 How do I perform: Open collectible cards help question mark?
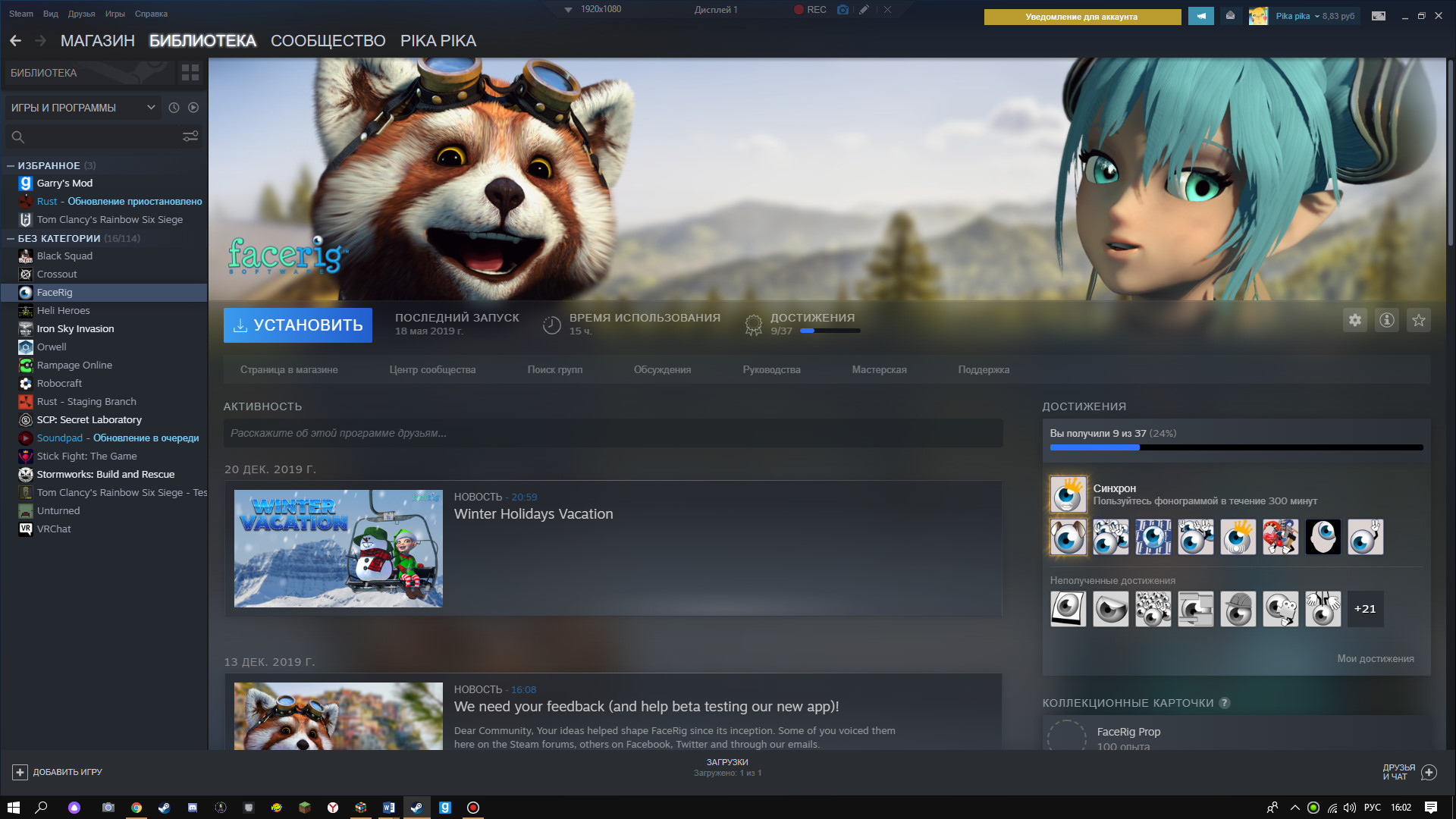[x=1224, y=703]
